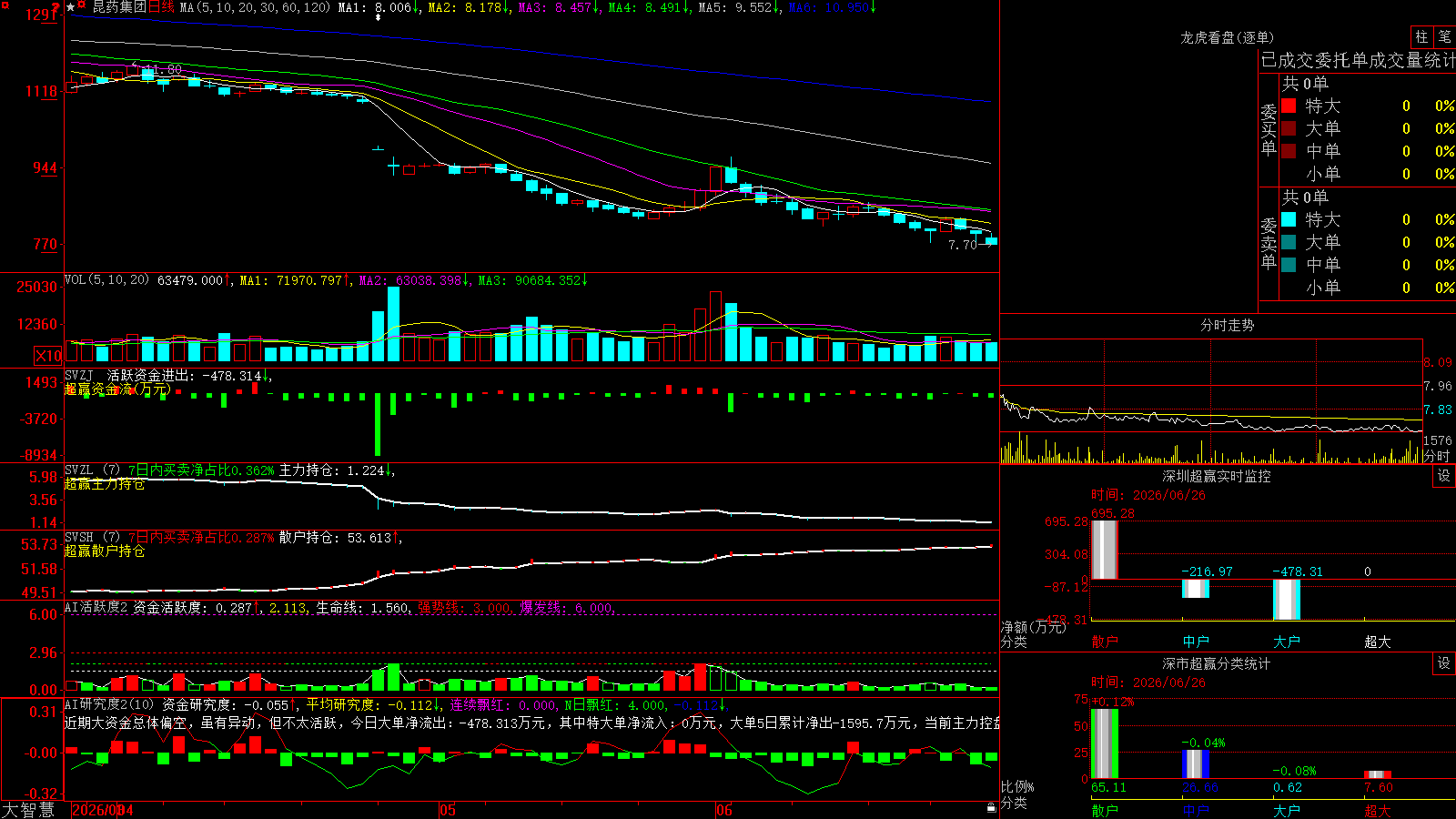1456x819 pixels.
Task: Click the 龙虎看盘(逐单) panel title
Action: 1228,37
